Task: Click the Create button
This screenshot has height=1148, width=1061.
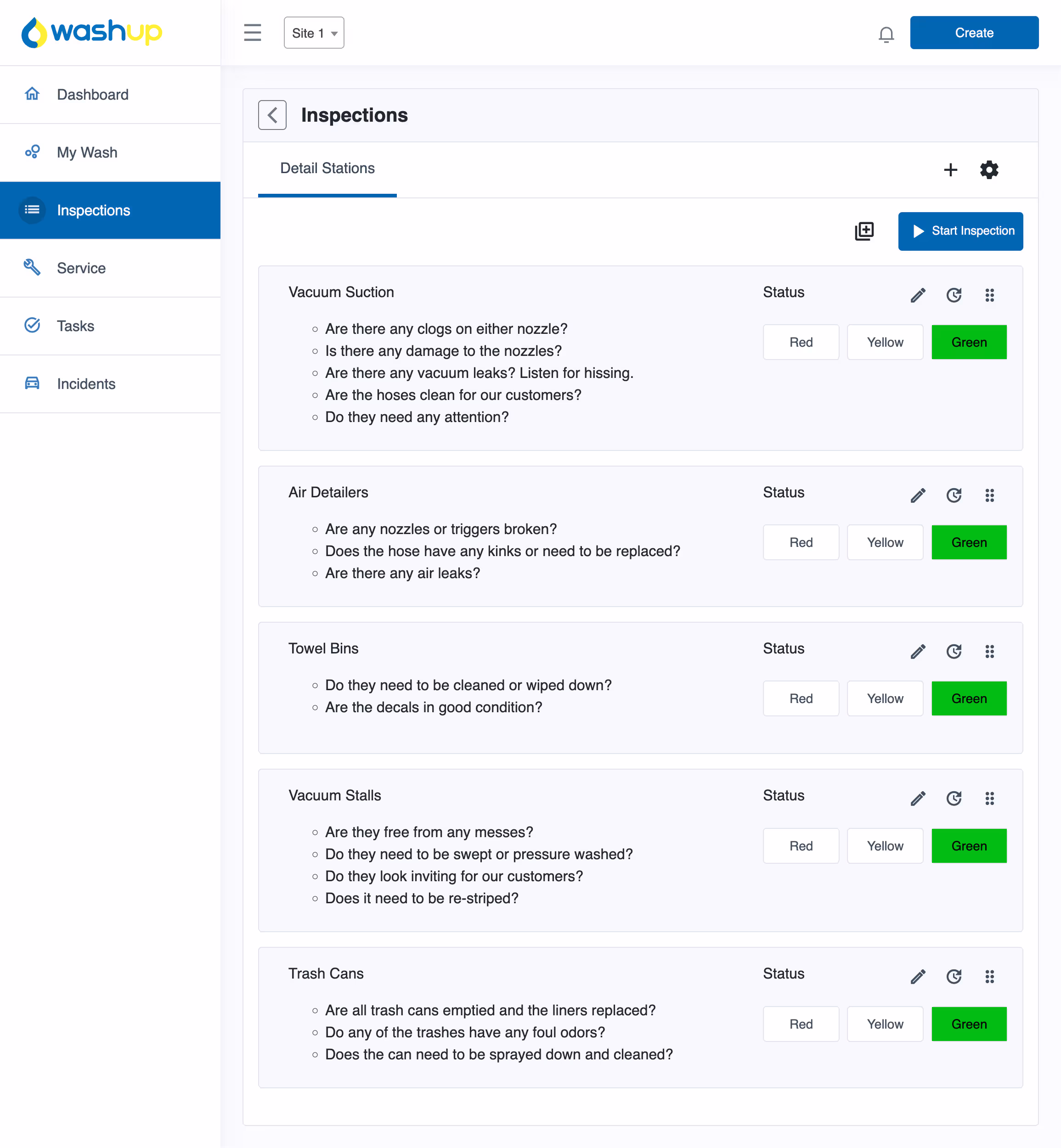Action: click(974, 33)
